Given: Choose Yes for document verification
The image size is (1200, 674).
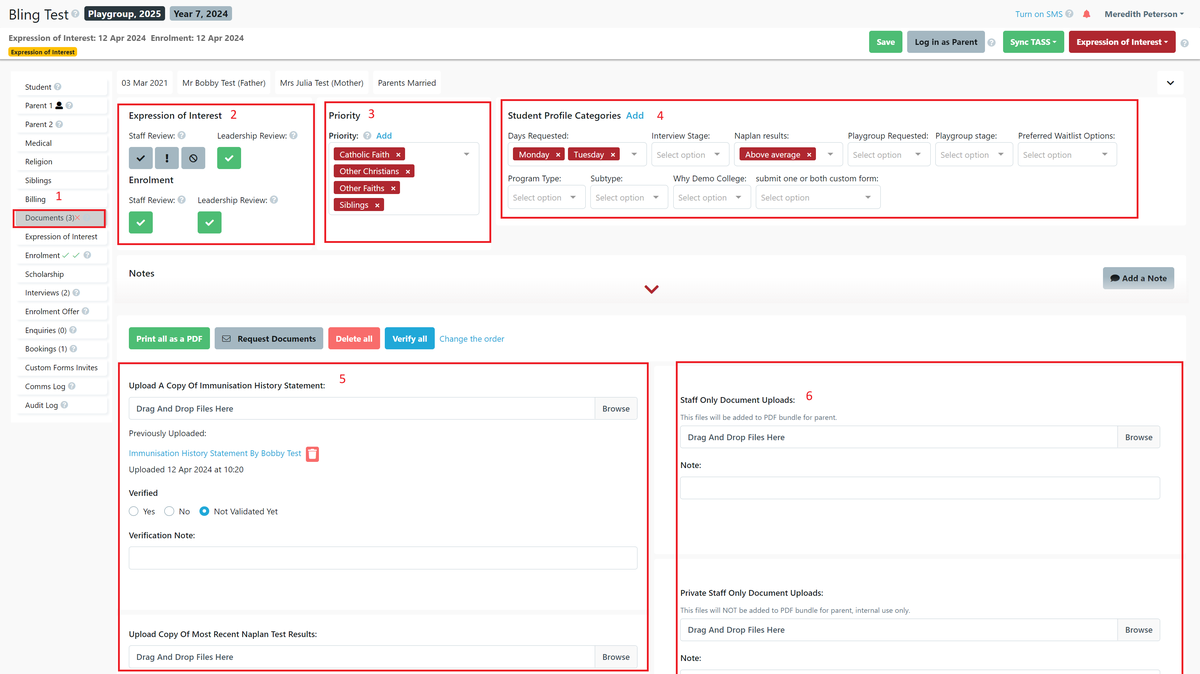Looking at the screenshot, I should [x=133, y=511].
